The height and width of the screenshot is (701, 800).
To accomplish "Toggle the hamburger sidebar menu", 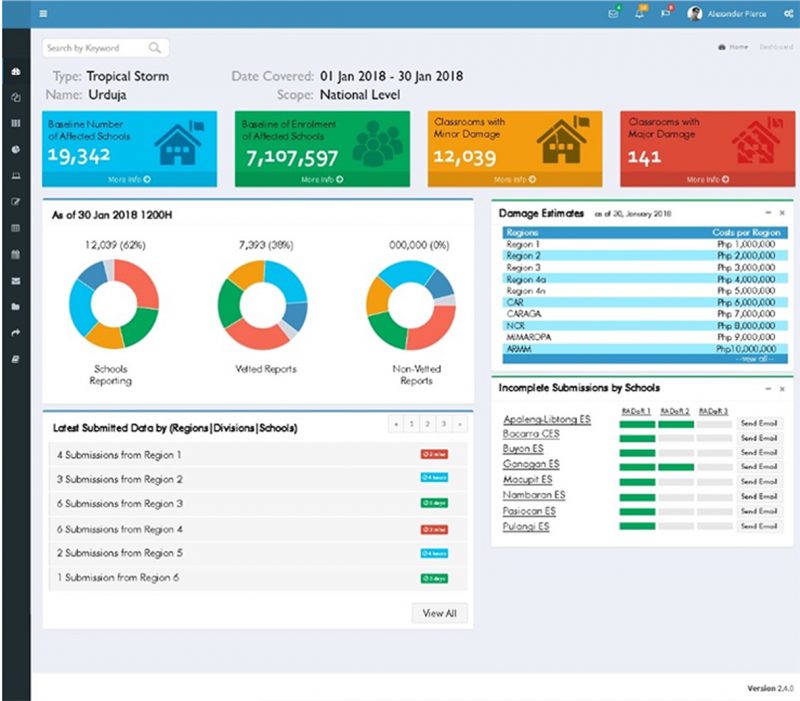I will pyautogui.click(x=42, y=14).
